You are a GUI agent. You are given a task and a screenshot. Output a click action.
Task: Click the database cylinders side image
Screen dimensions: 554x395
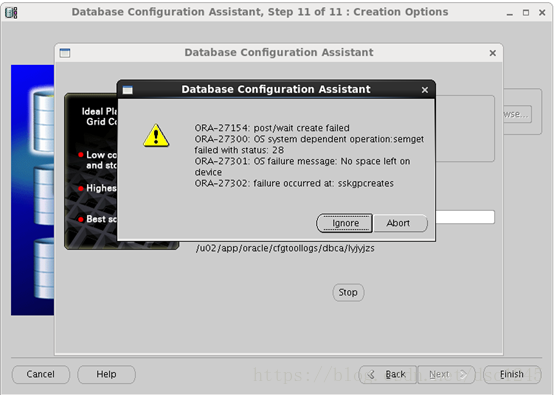coord(33,190)
